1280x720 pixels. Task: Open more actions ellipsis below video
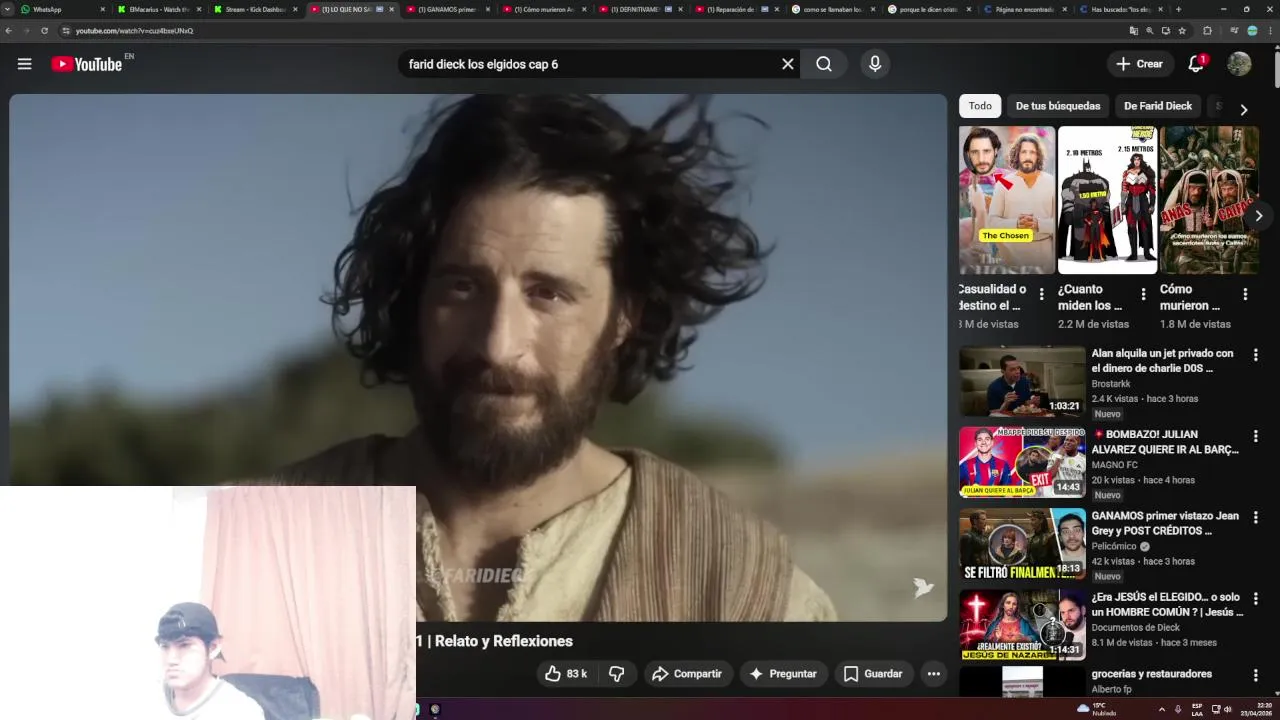pyautogui.click(x=933, y=674)
